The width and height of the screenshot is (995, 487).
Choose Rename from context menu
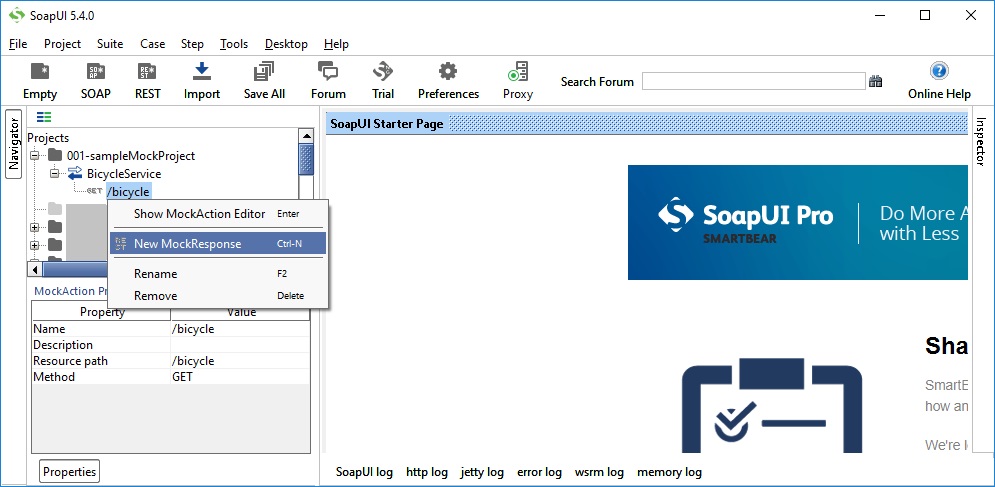218,274
